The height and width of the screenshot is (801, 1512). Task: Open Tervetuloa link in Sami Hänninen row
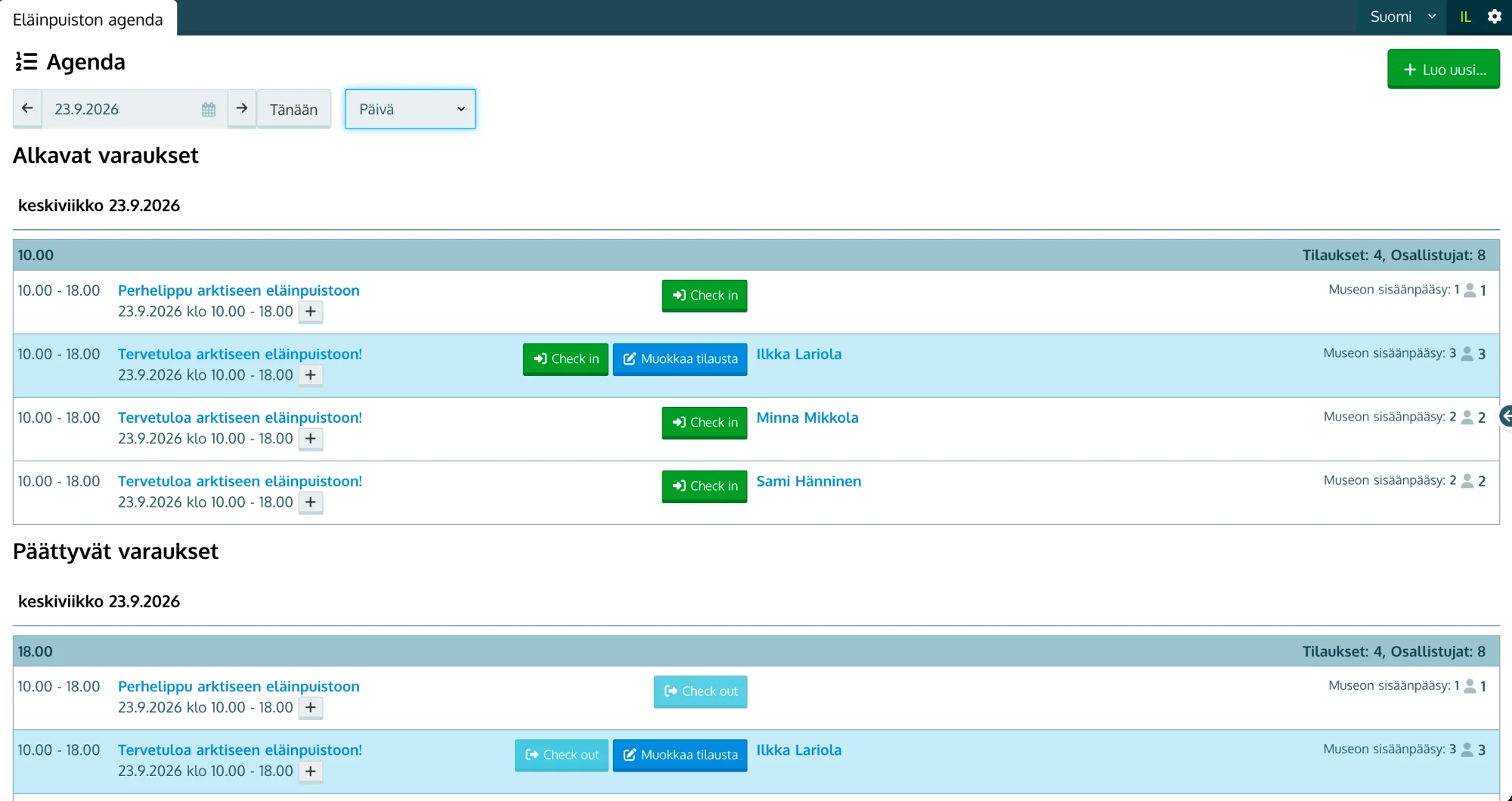click(x=240, y=481)
